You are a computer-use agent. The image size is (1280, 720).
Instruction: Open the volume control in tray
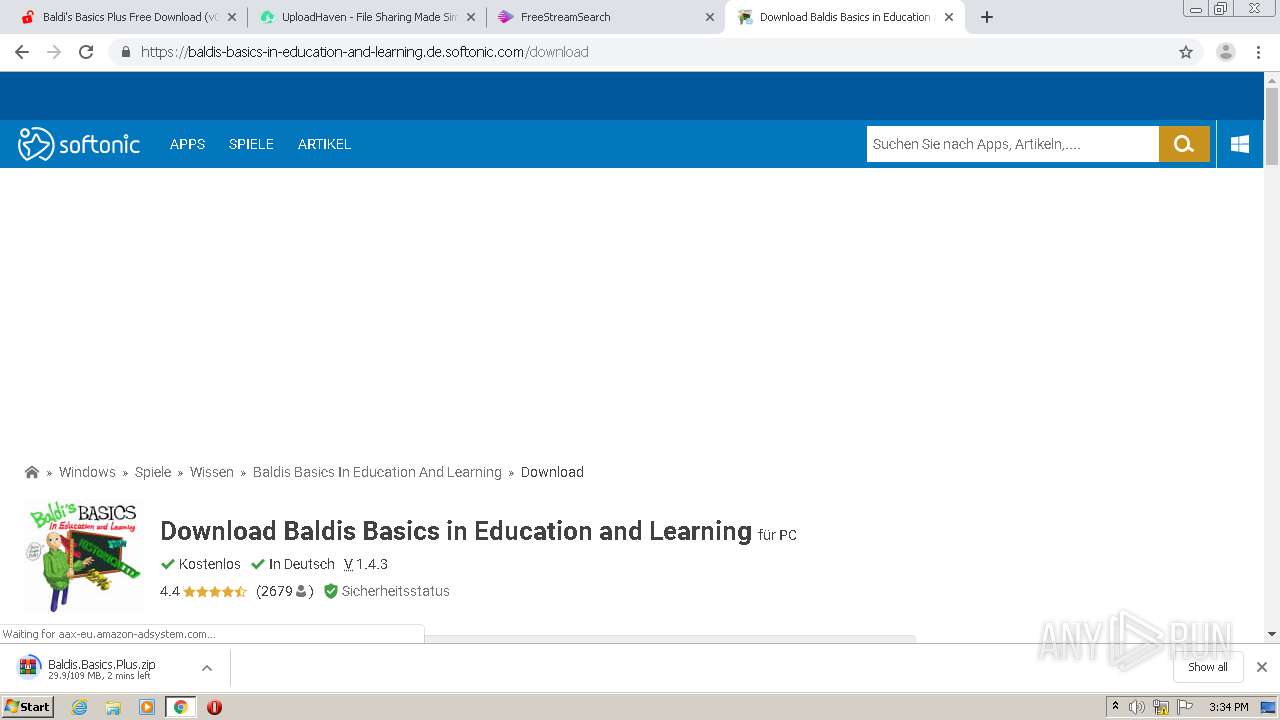tap(1137, 707)
